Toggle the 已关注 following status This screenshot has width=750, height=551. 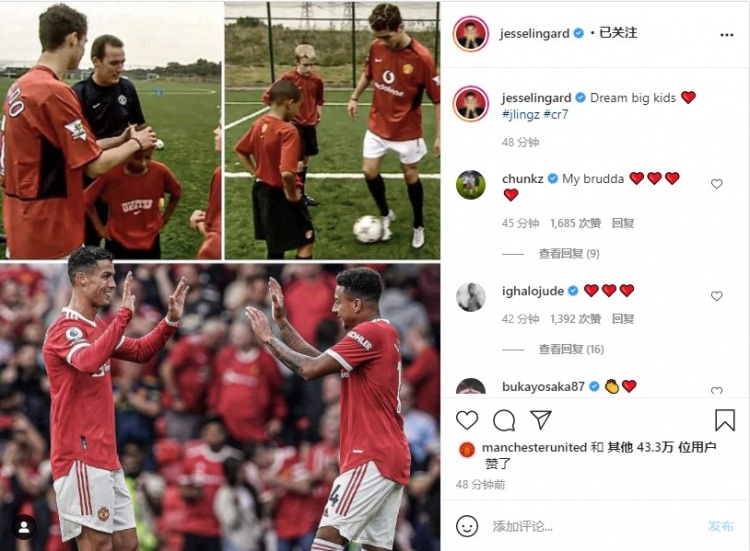pos(618,33)
